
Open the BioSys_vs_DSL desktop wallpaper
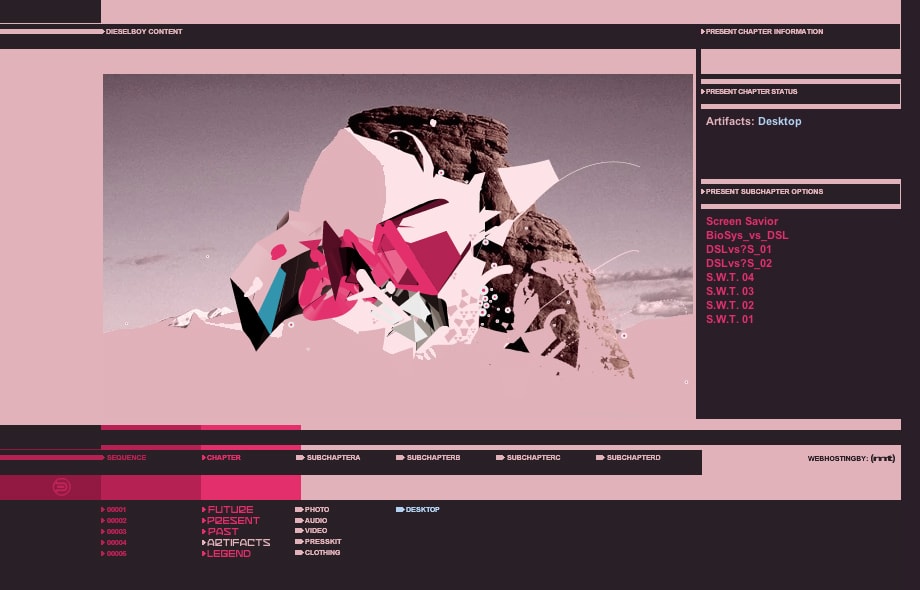(747, 235)
